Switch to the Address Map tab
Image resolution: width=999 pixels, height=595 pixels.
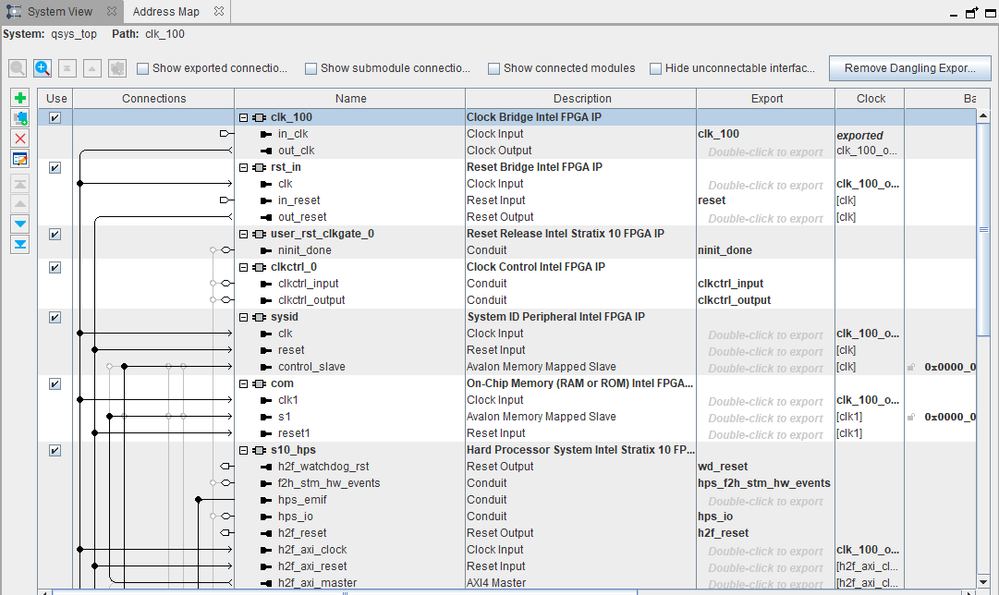pos(165,12)
